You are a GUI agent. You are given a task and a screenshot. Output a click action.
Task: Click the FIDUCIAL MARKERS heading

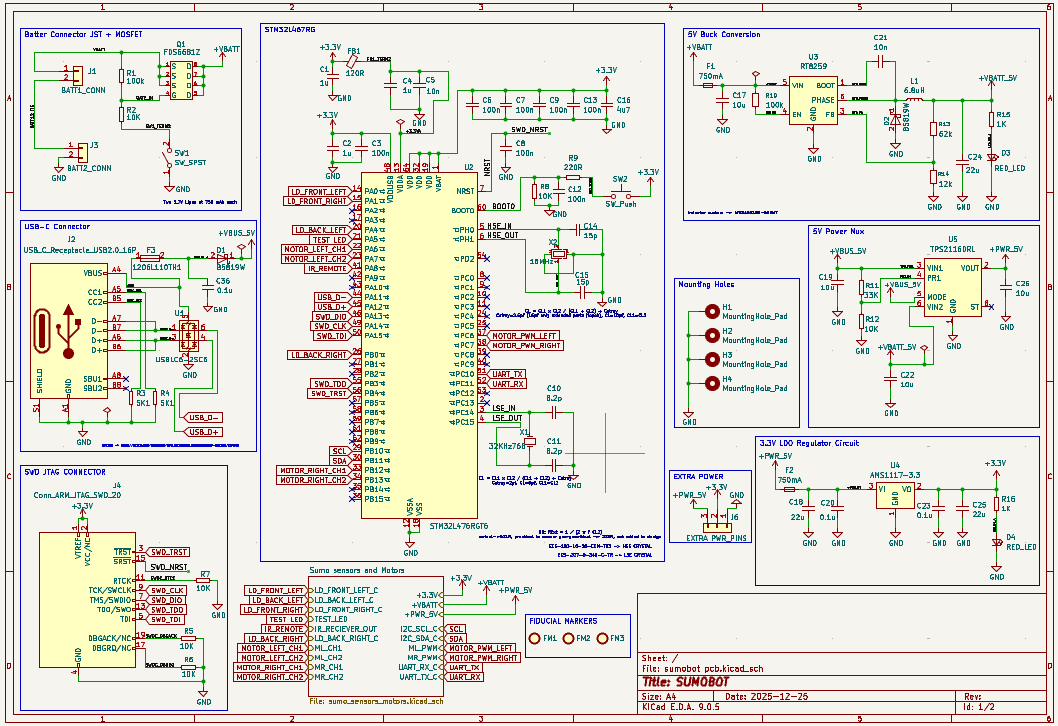(563, 621)
